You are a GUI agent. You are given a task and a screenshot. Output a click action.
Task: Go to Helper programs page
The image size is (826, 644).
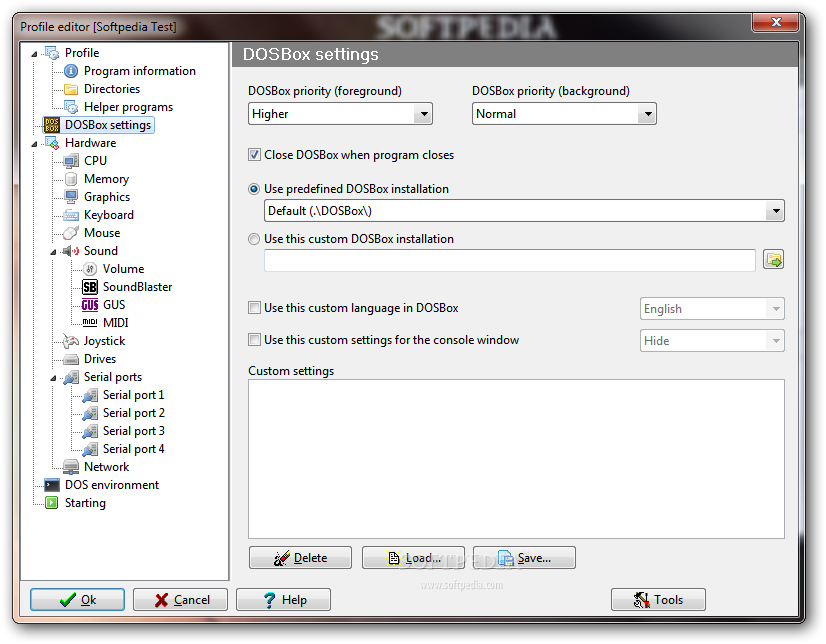pos(128,107)
